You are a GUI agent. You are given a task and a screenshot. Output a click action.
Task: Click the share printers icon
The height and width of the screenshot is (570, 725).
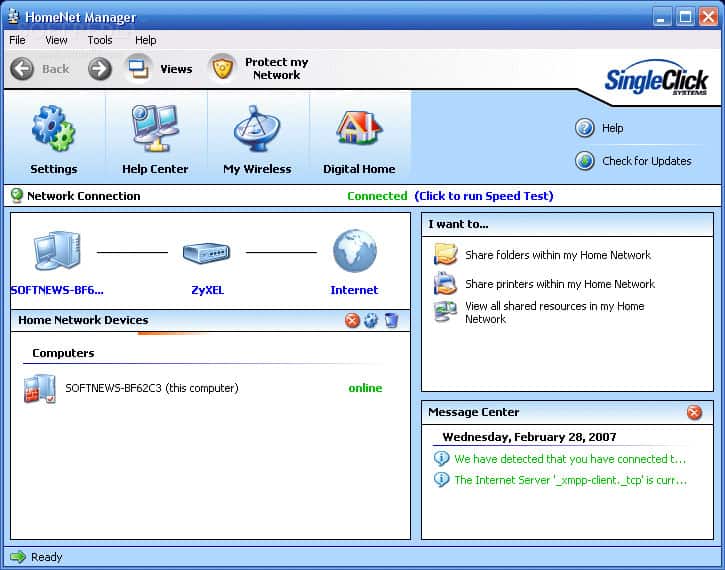click(x=446, y=283)
